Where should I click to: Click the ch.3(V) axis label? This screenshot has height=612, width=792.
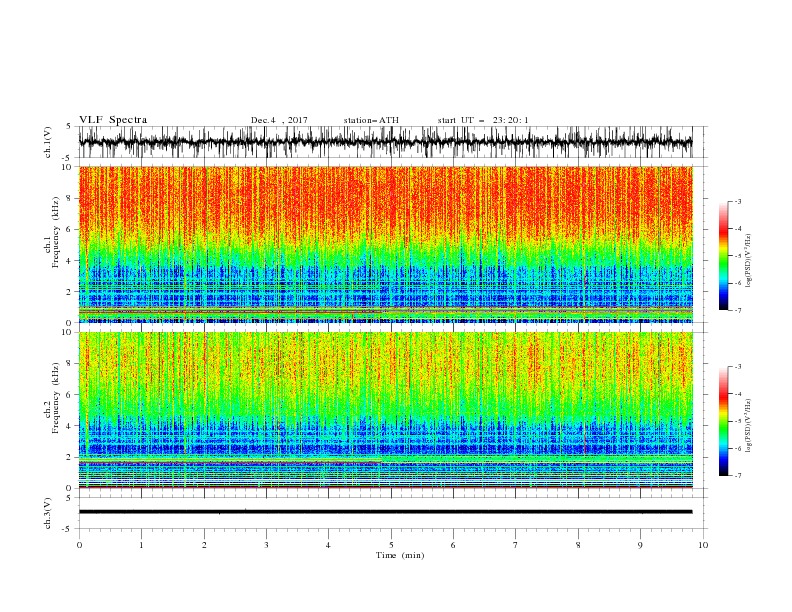[x=48, y=513]
